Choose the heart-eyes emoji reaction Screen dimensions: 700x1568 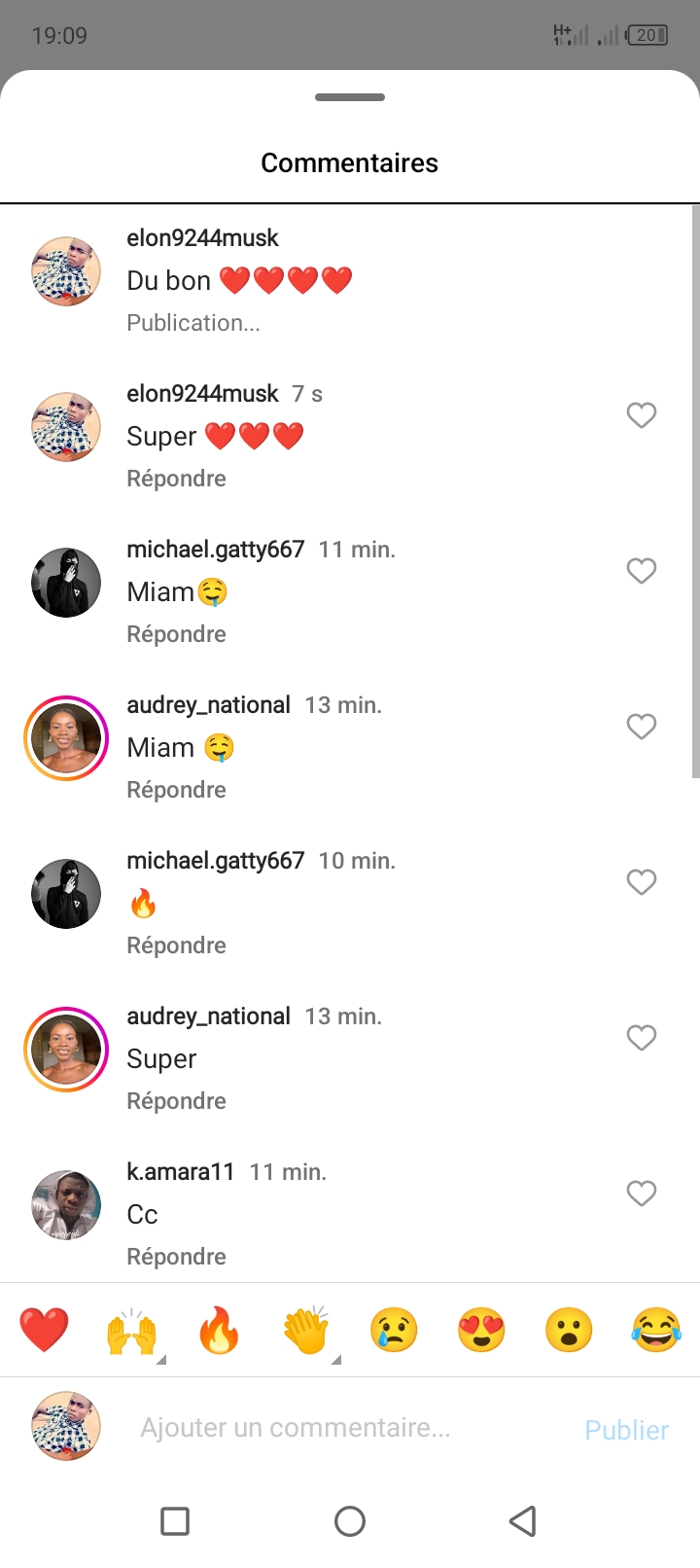click(x=481, y=1330)
